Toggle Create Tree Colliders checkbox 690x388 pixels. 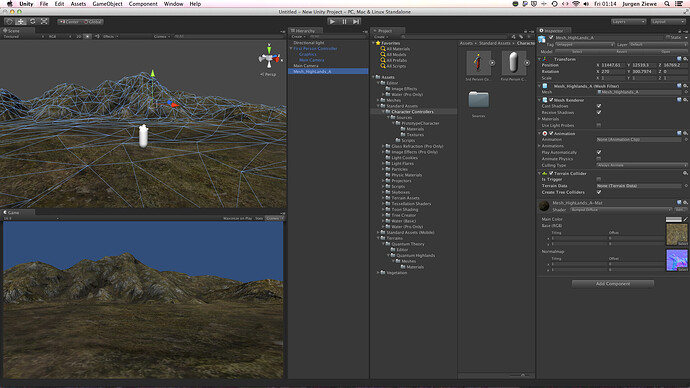598,192
